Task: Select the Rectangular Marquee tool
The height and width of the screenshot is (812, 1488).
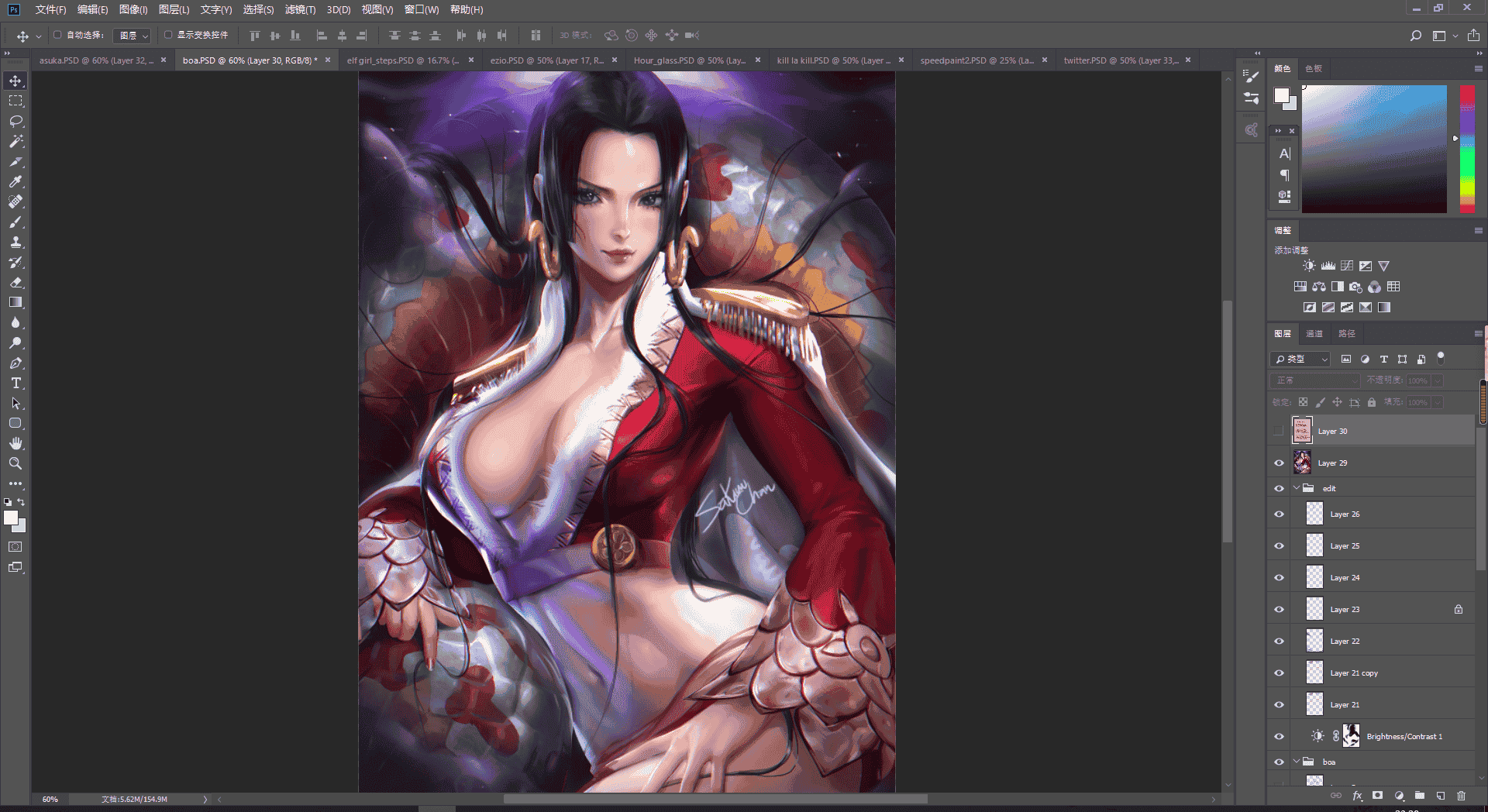Action: point(15,101)
